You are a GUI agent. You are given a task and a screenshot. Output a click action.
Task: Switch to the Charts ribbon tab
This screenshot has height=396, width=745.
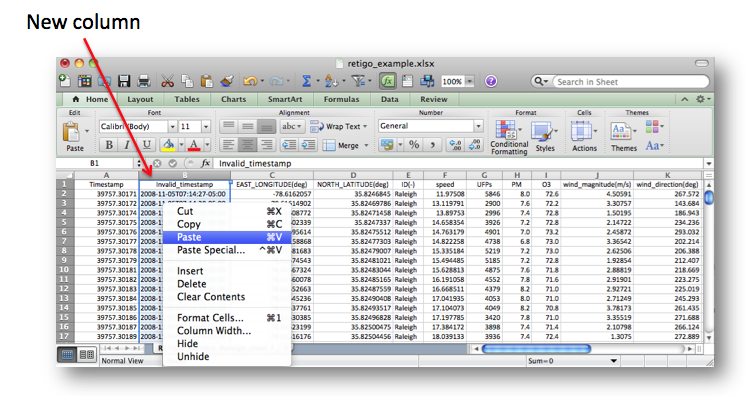click(x=233, y=99)
